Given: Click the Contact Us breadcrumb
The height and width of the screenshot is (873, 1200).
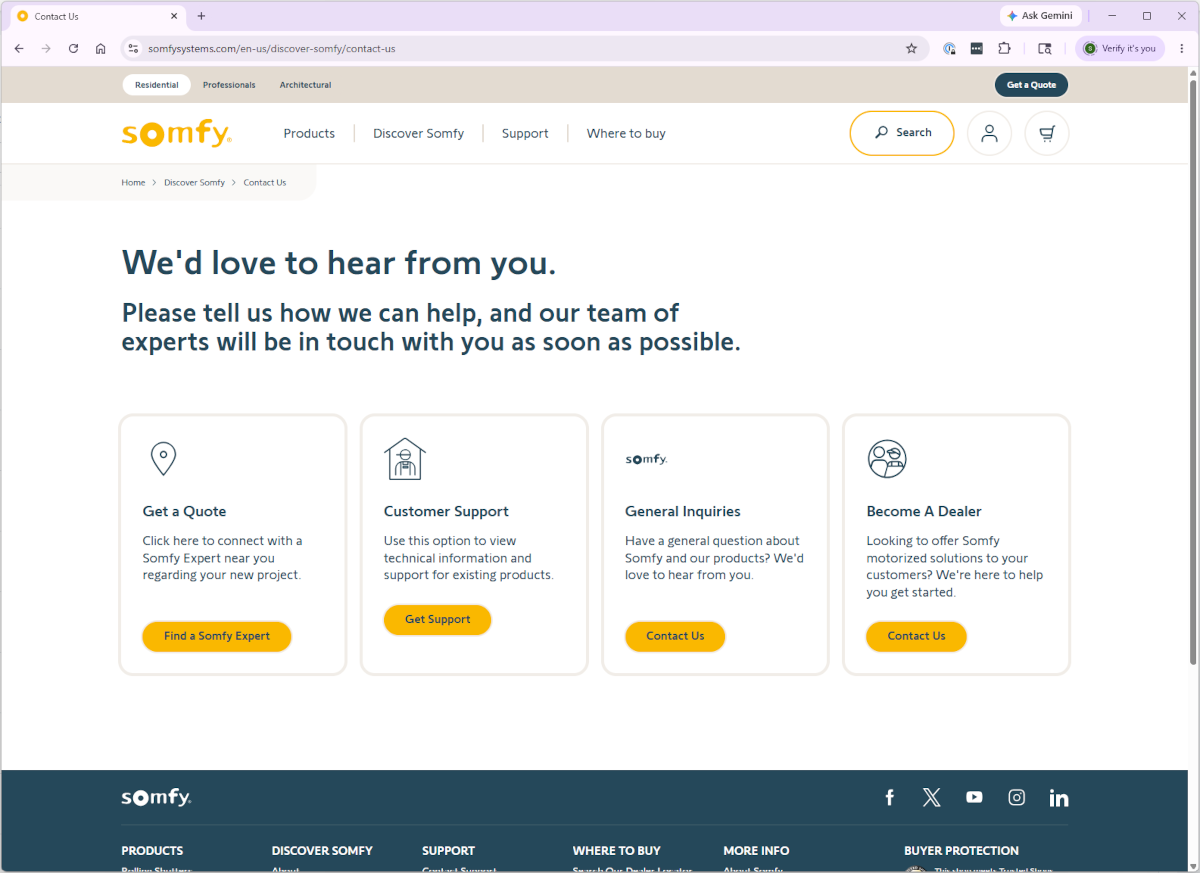Looking at the screenshot, I should tap(265, 183).
